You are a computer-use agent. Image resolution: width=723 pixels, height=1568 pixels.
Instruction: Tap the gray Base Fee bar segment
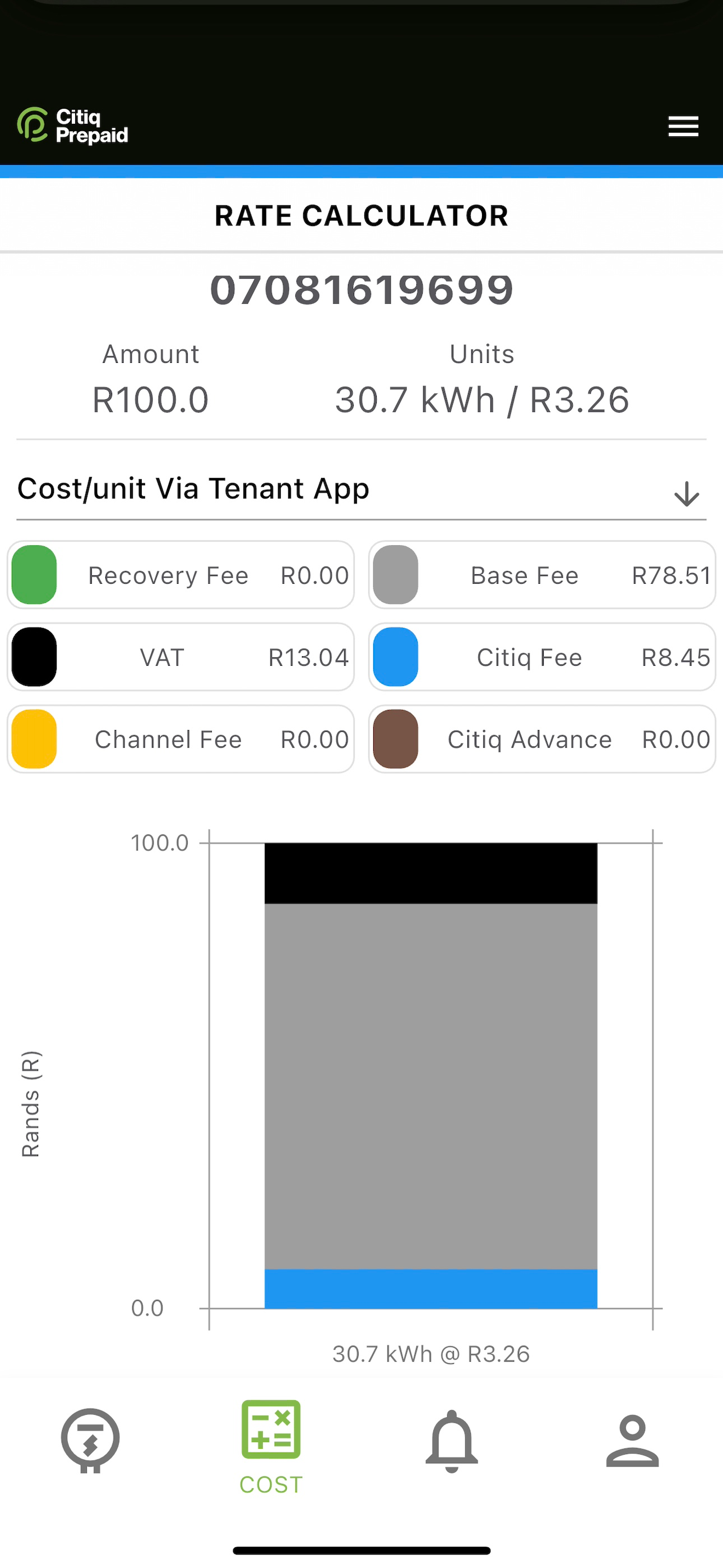click(x=431, y=1086)
